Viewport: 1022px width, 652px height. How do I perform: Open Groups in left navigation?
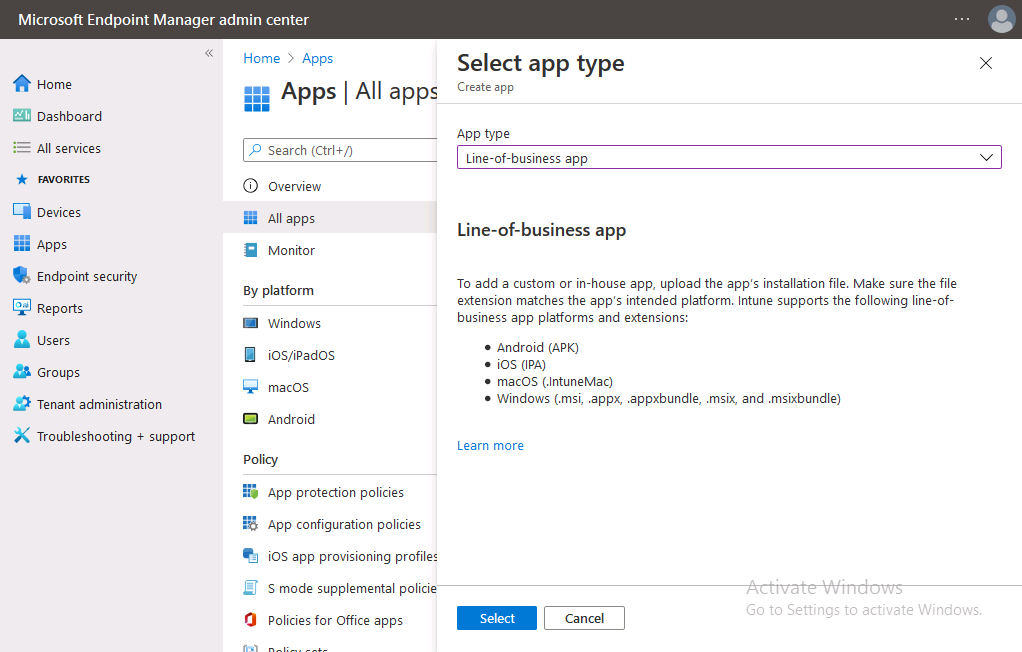[x=58, y=372]
